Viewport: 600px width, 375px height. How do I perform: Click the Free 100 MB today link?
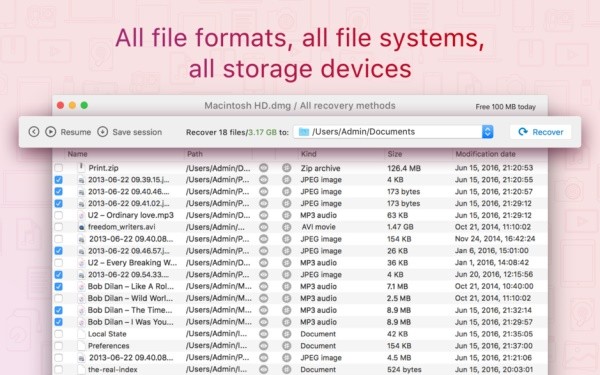pyautogui.click(x=505, y=107)
